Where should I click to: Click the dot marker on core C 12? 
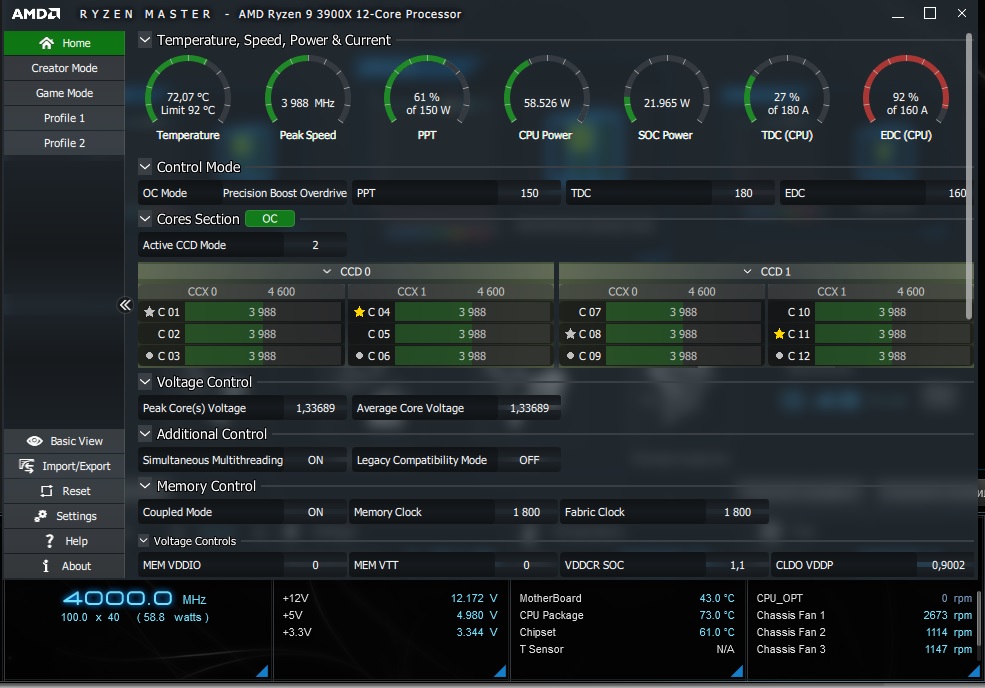click(x=779, y=356)
